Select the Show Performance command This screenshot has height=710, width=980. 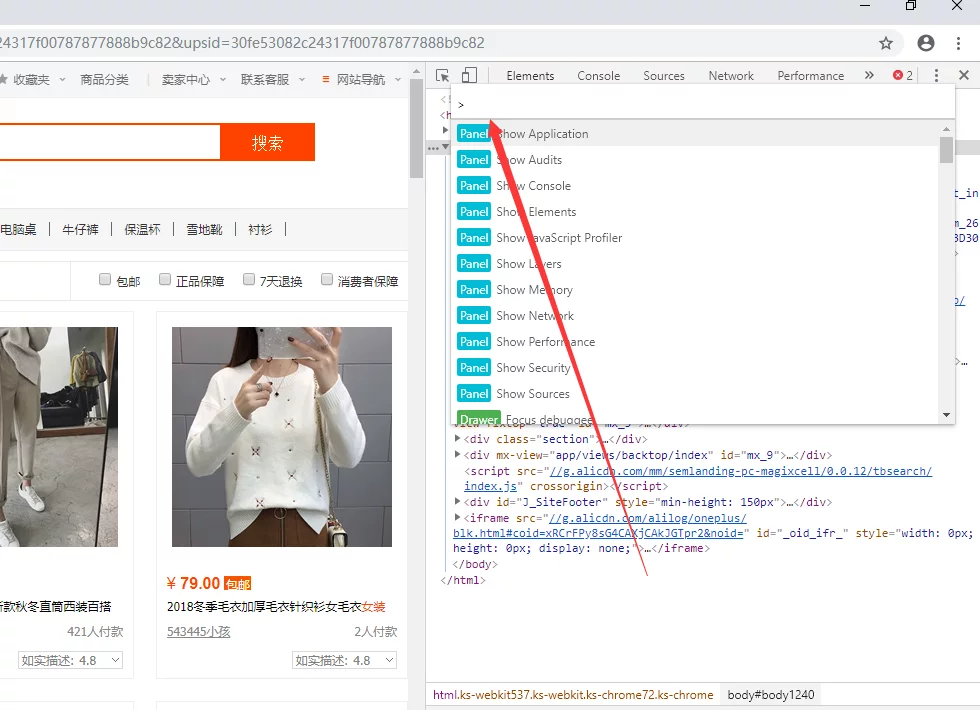pyautogui.click(x=695, y=342)
